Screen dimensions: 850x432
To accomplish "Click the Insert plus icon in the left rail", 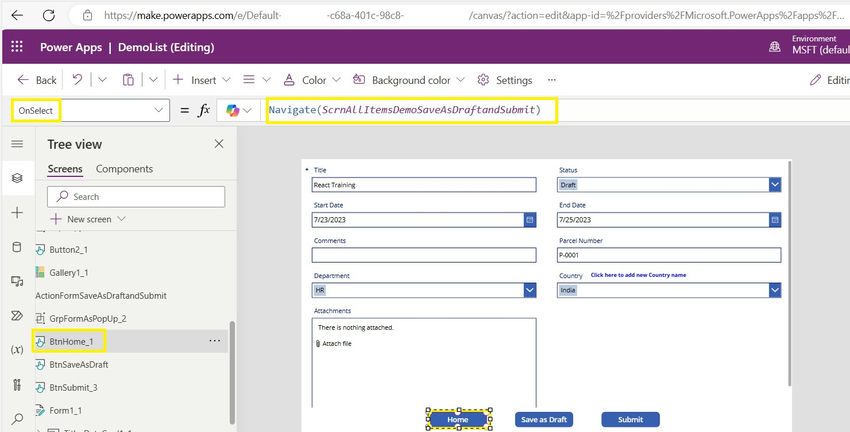I will click(17, 212).
